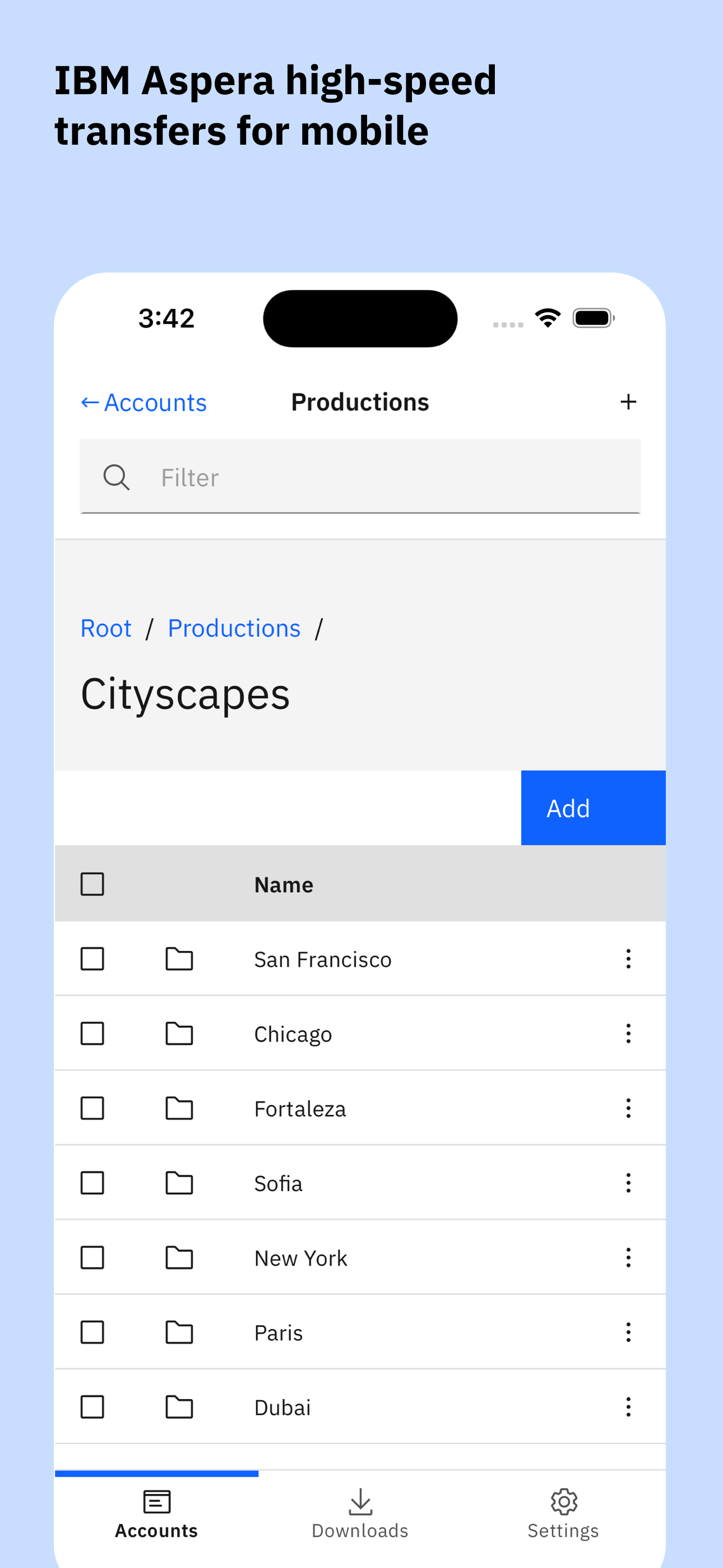
Task: Open the San Francisco folder name
Action: 323,960
